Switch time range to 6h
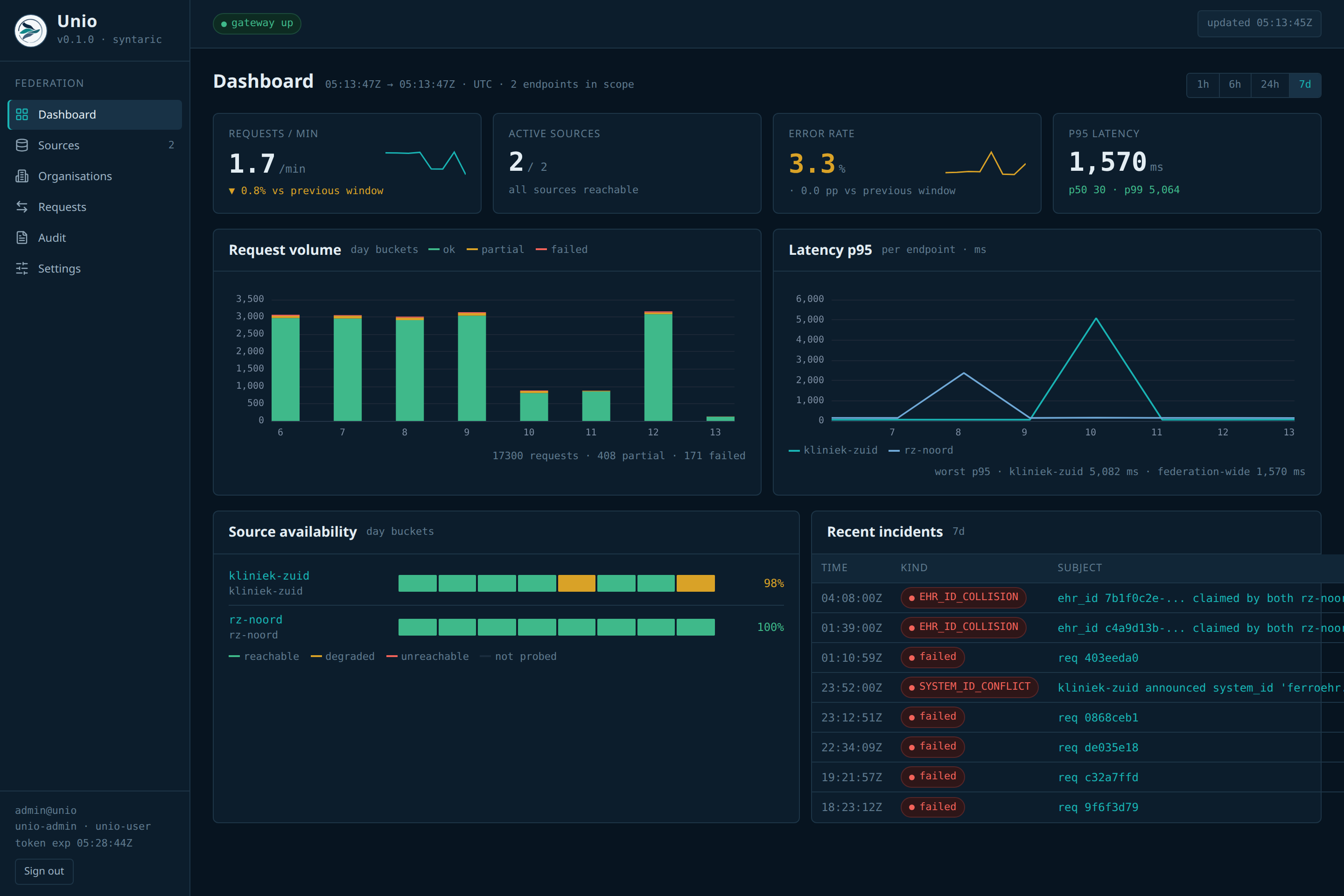The height and width of the screenshot is (896, 1344). (1235, 84)
